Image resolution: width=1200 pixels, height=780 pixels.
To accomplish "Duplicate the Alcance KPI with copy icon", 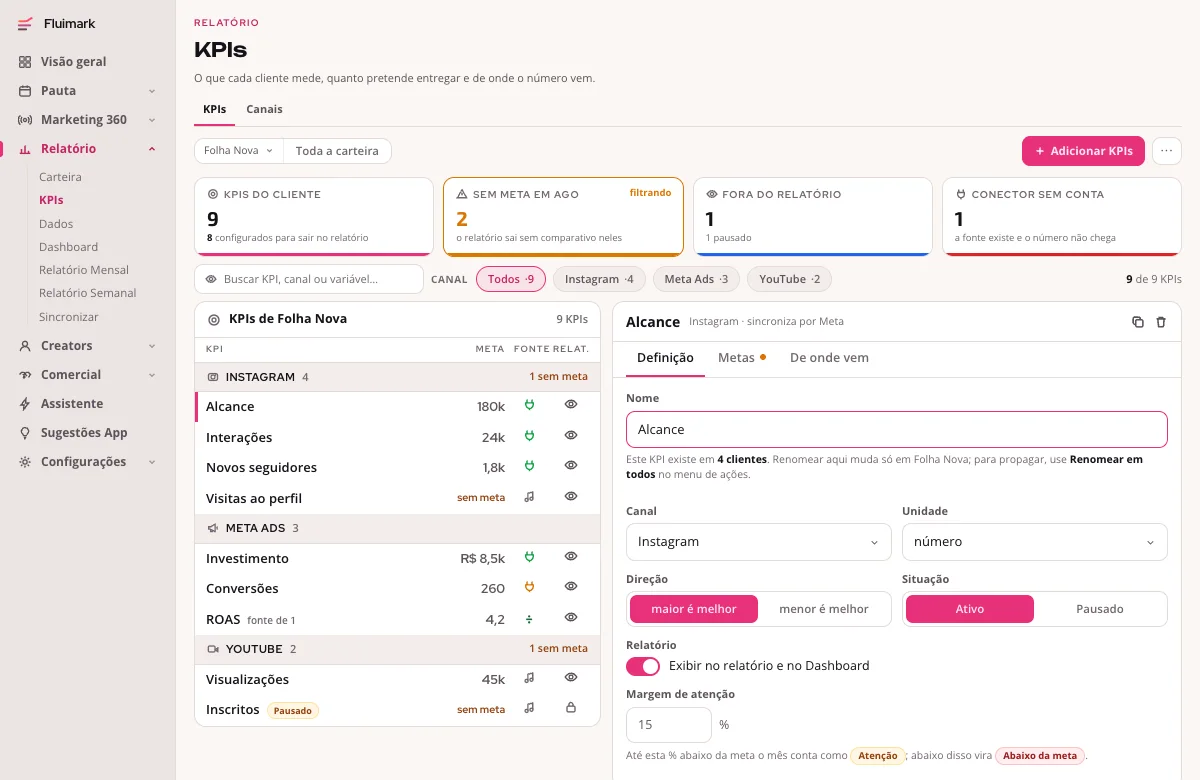I will pos(1138,322).
